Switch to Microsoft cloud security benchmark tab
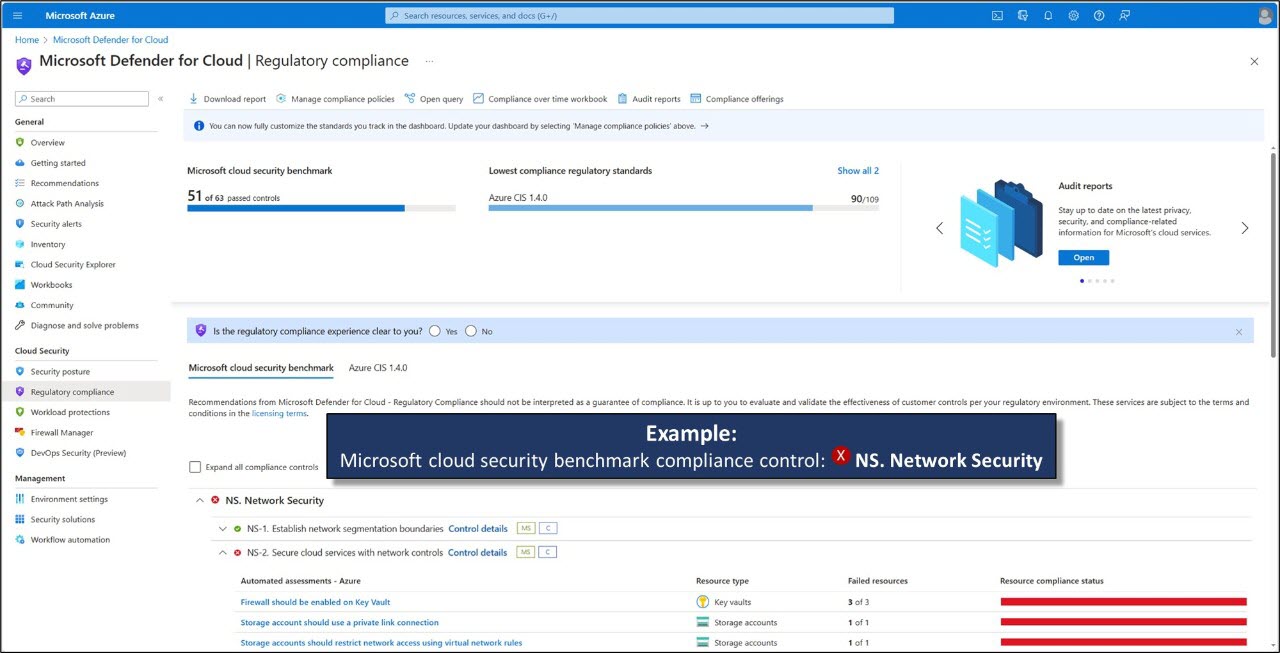Image resolution: width=1280 pixels, height=653 pixels. coord(261,368)
